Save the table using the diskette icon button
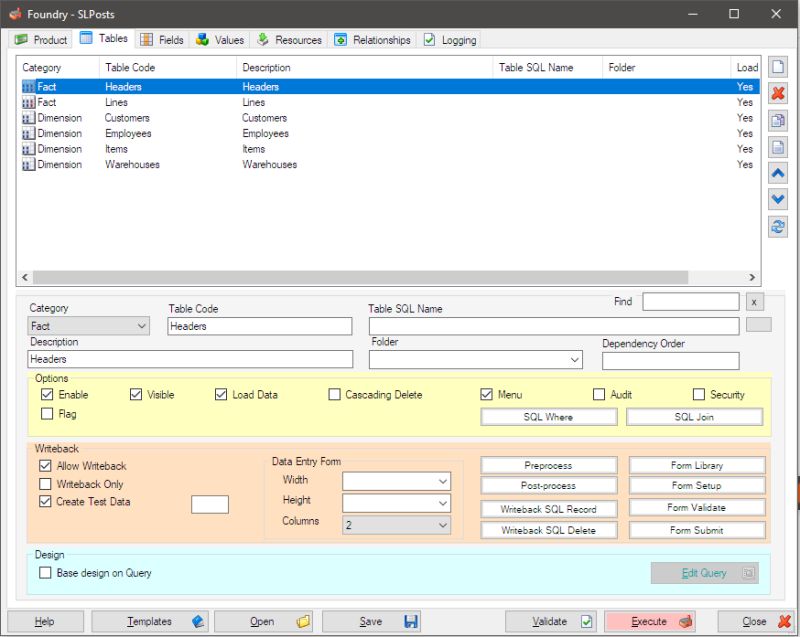Image resolution: width=800 pixels, height=637 pixels. point(371,621)
